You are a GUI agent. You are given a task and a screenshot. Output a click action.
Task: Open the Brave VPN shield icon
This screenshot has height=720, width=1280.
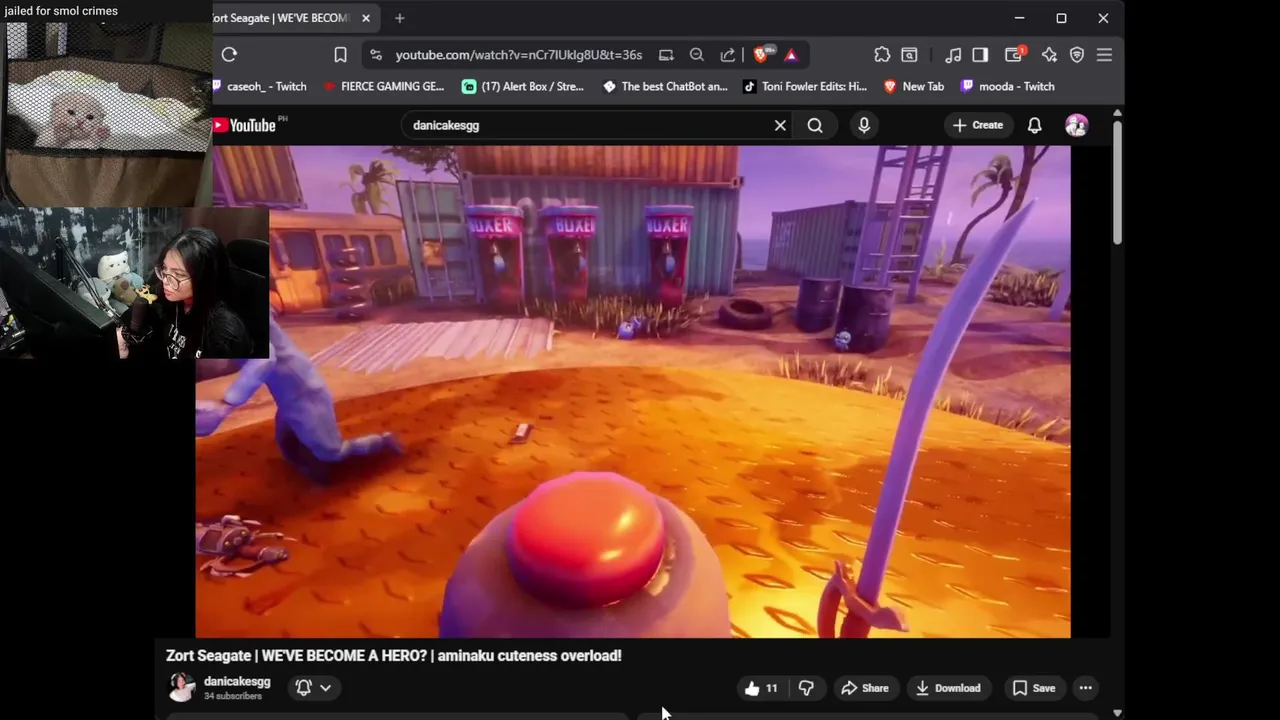pyautogui.click(x=1077, y=55)
